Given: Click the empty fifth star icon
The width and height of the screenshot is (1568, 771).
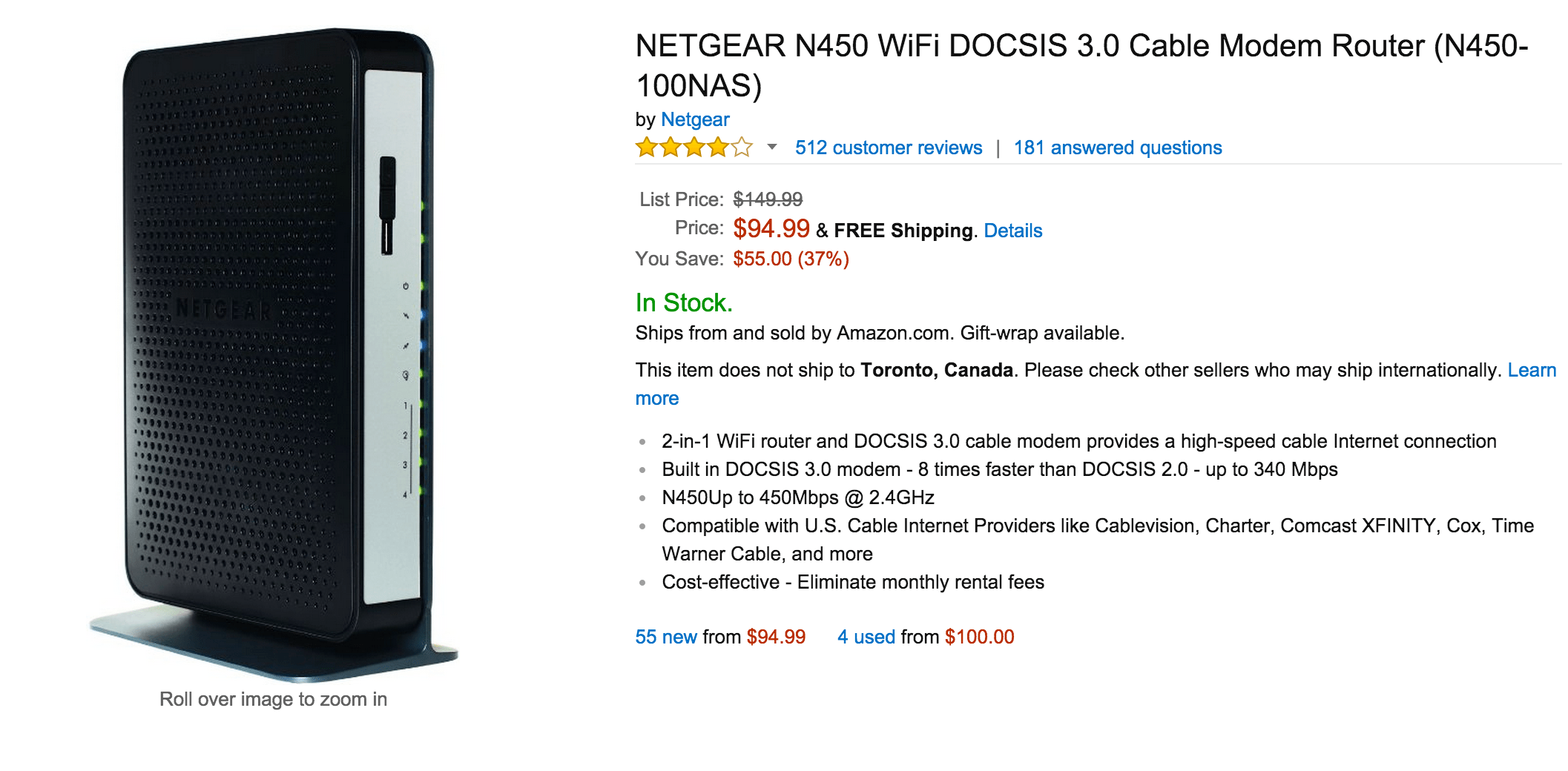Looking at the screenshot, I should click(742, 148).
